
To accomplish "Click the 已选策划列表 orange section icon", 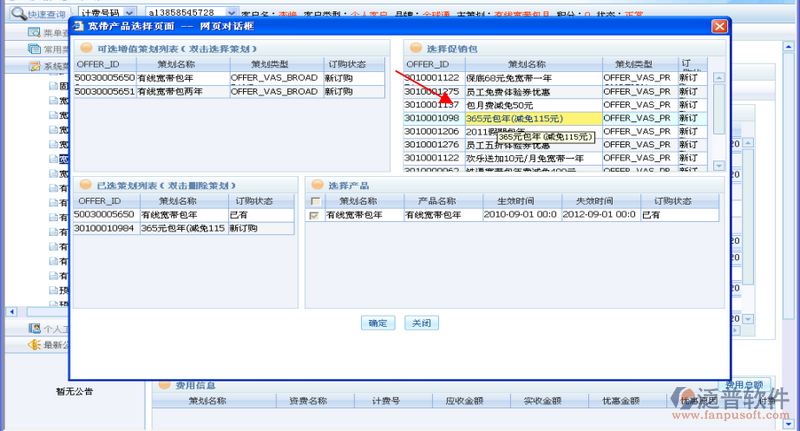I will (x=86, y=185).
